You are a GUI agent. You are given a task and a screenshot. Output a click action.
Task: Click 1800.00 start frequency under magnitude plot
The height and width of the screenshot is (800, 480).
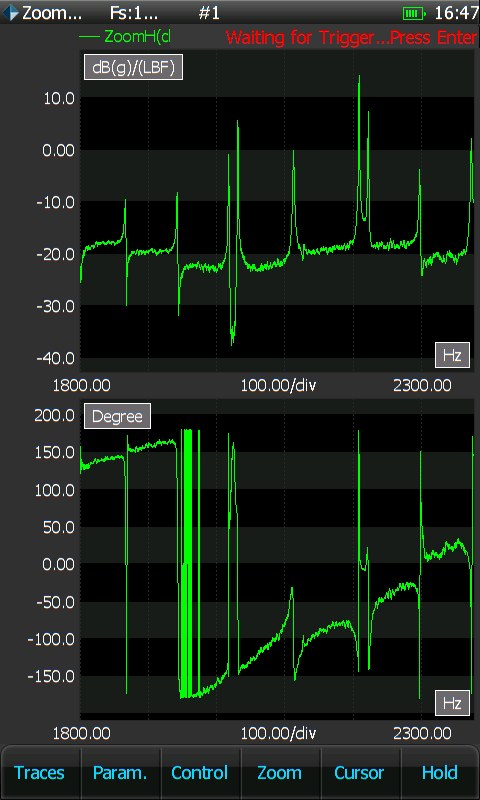(82, 385)
